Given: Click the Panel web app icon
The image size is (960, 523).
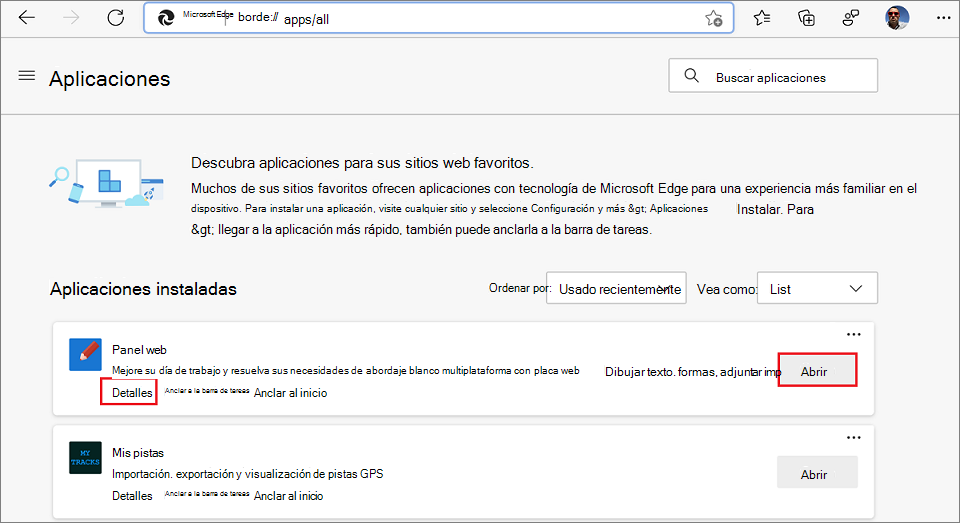Looking at the screenshot, I should (x=85, y=355).
